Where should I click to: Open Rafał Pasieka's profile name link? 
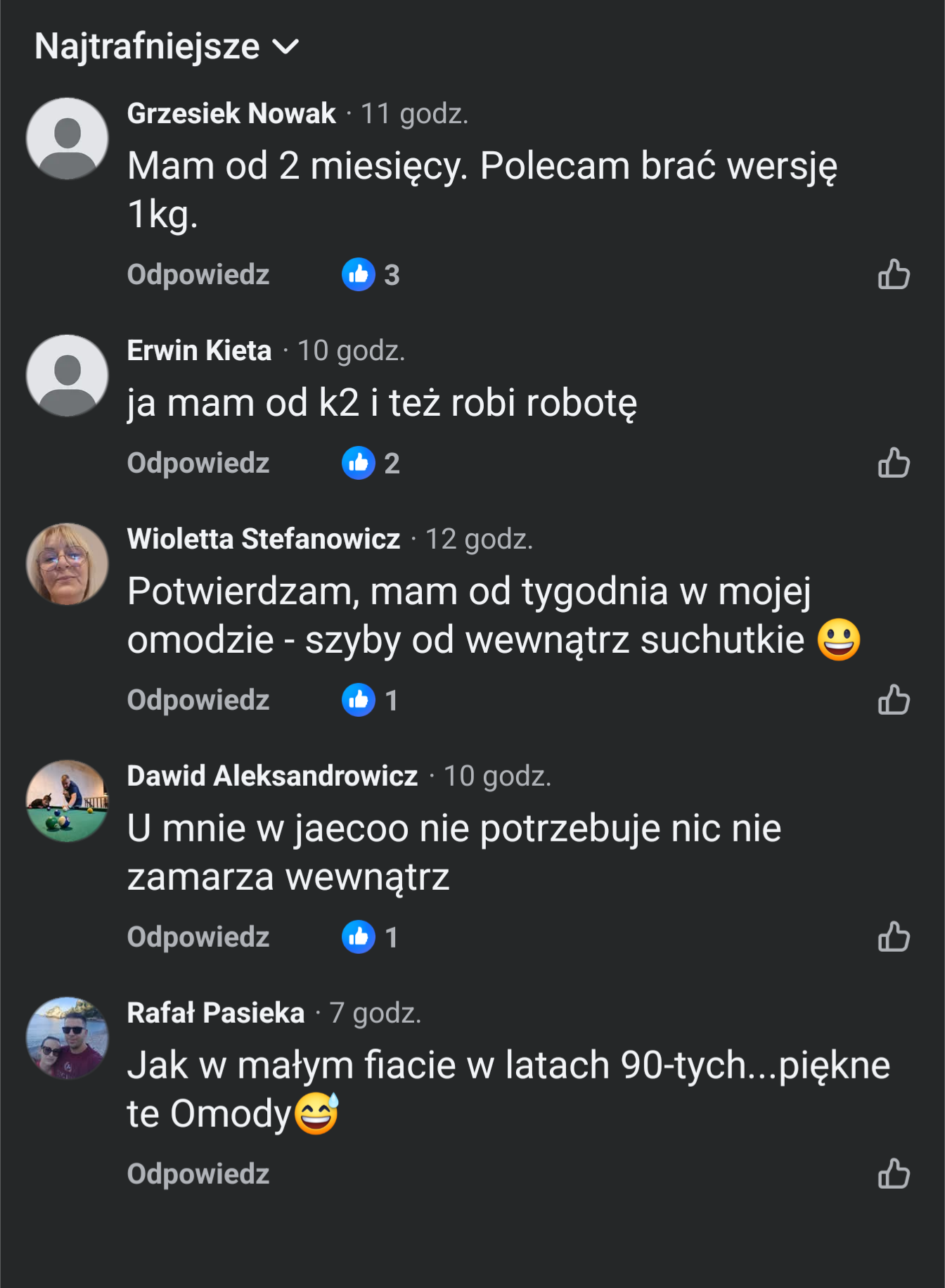click(216, 1013)
